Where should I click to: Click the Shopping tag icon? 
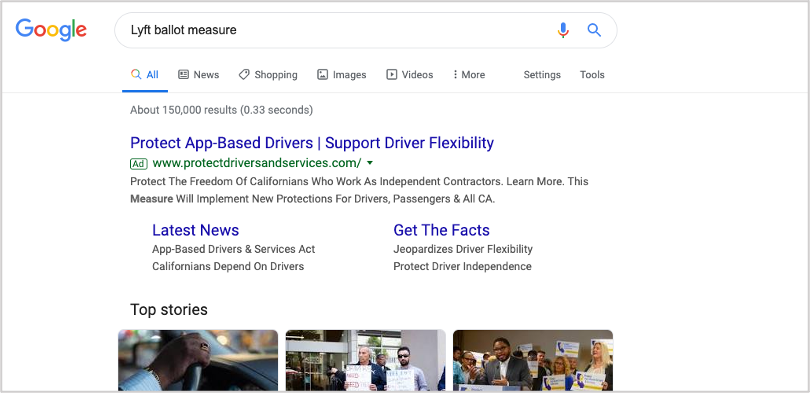pos(244,74)
